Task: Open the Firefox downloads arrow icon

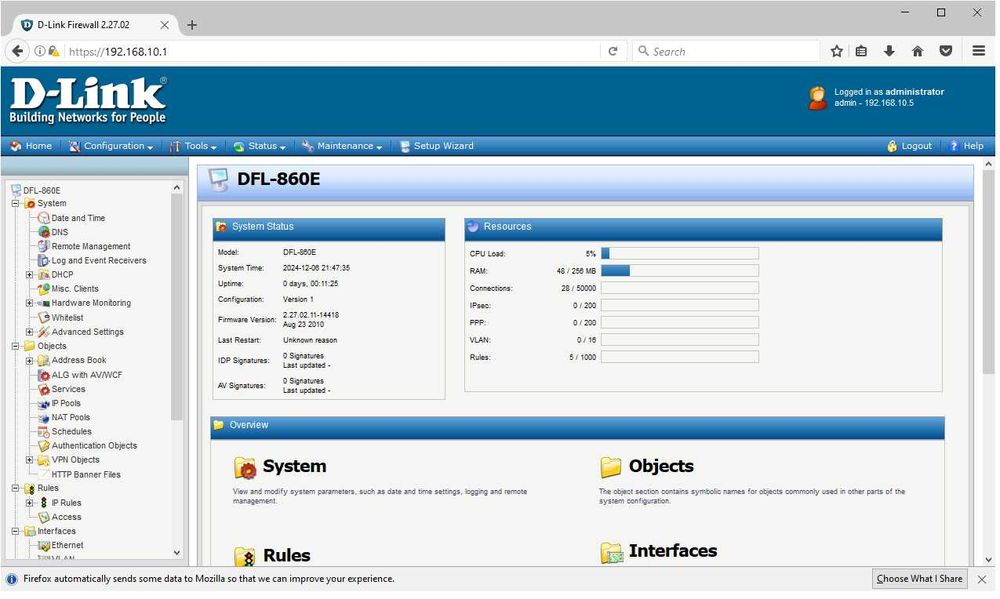Action: [890, 52]
